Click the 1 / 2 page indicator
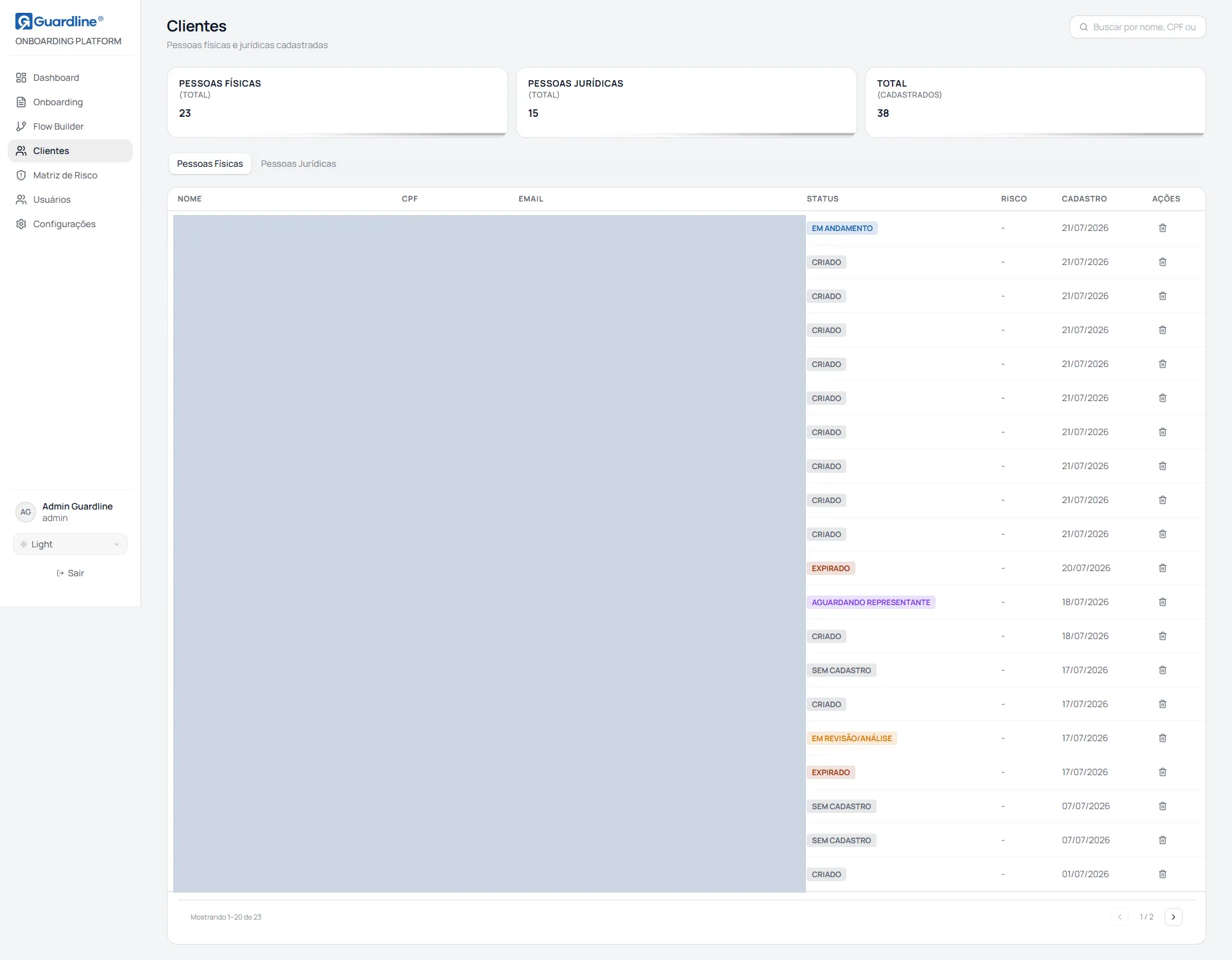 coord(1147,917)
